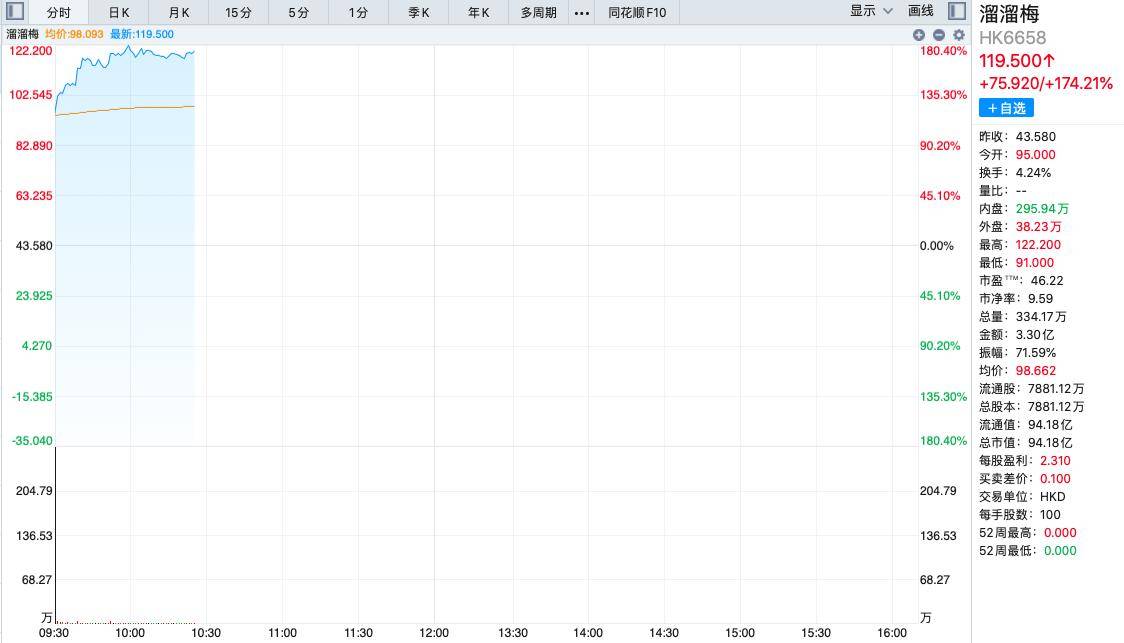Zoom out chart with minus icon

coord(938,34)
